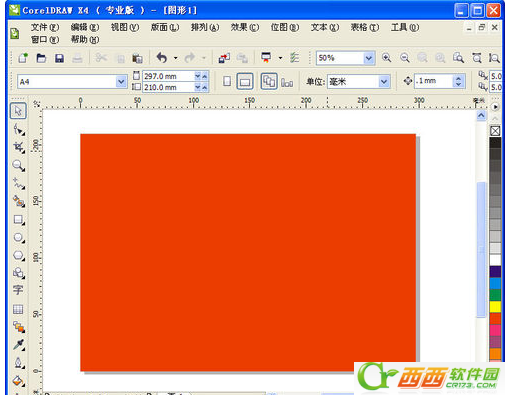The width and height of the screenshot is (505, 395).
Task: Pick the green palette swatch
Action: click(x=495, y=295)
